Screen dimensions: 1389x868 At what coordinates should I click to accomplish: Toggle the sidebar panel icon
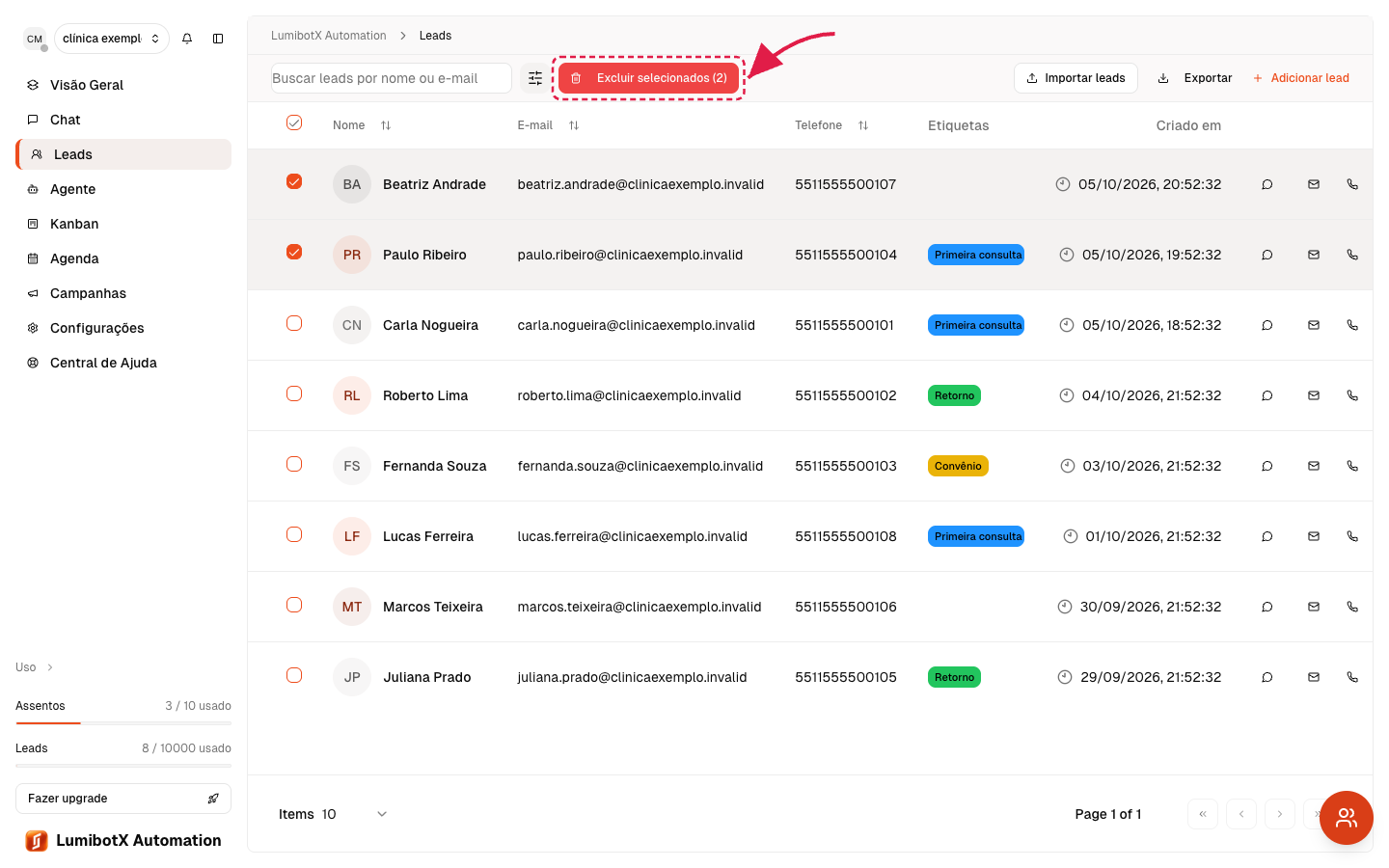[x=218, y=39]
